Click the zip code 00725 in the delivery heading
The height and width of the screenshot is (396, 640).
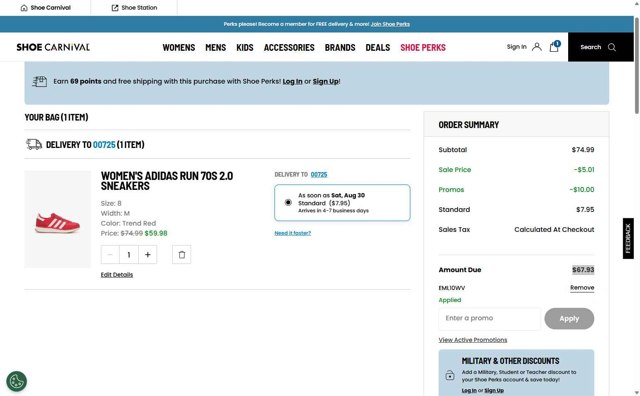[104, 145]
